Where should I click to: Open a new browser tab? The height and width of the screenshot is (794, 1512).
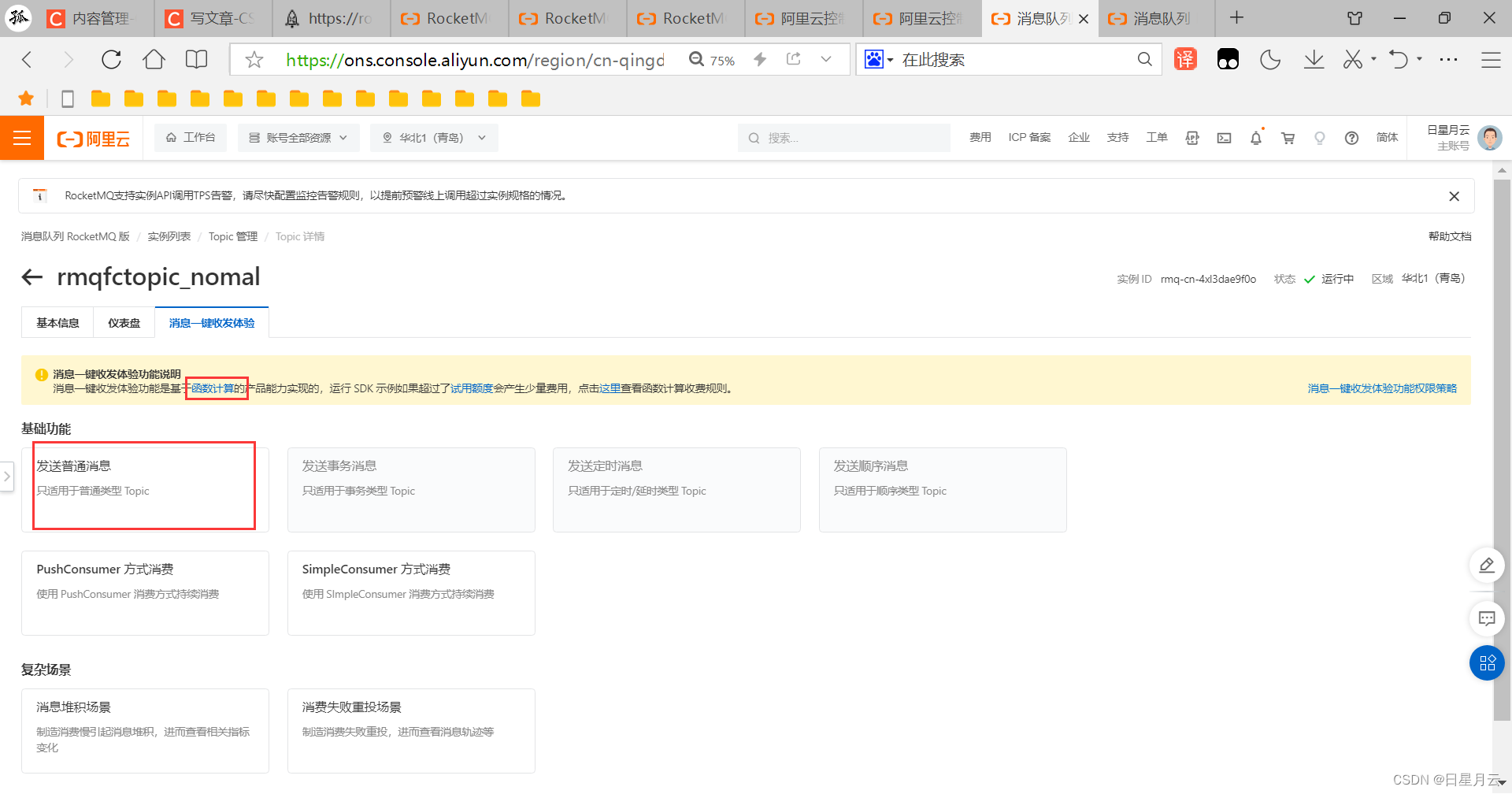[1236, 17]
